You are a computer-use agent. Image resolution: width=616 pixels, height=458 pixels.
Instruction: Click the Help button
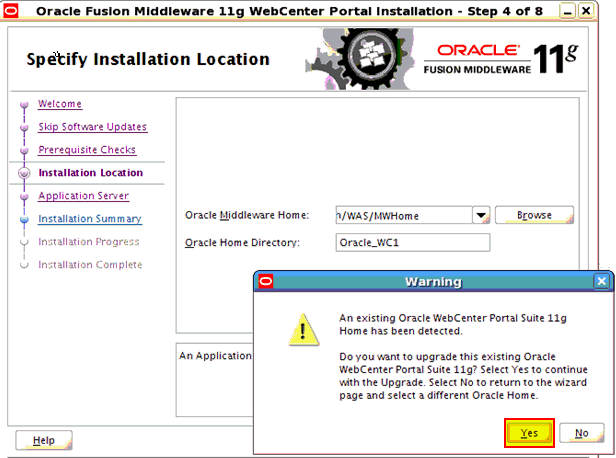point(44,440)
